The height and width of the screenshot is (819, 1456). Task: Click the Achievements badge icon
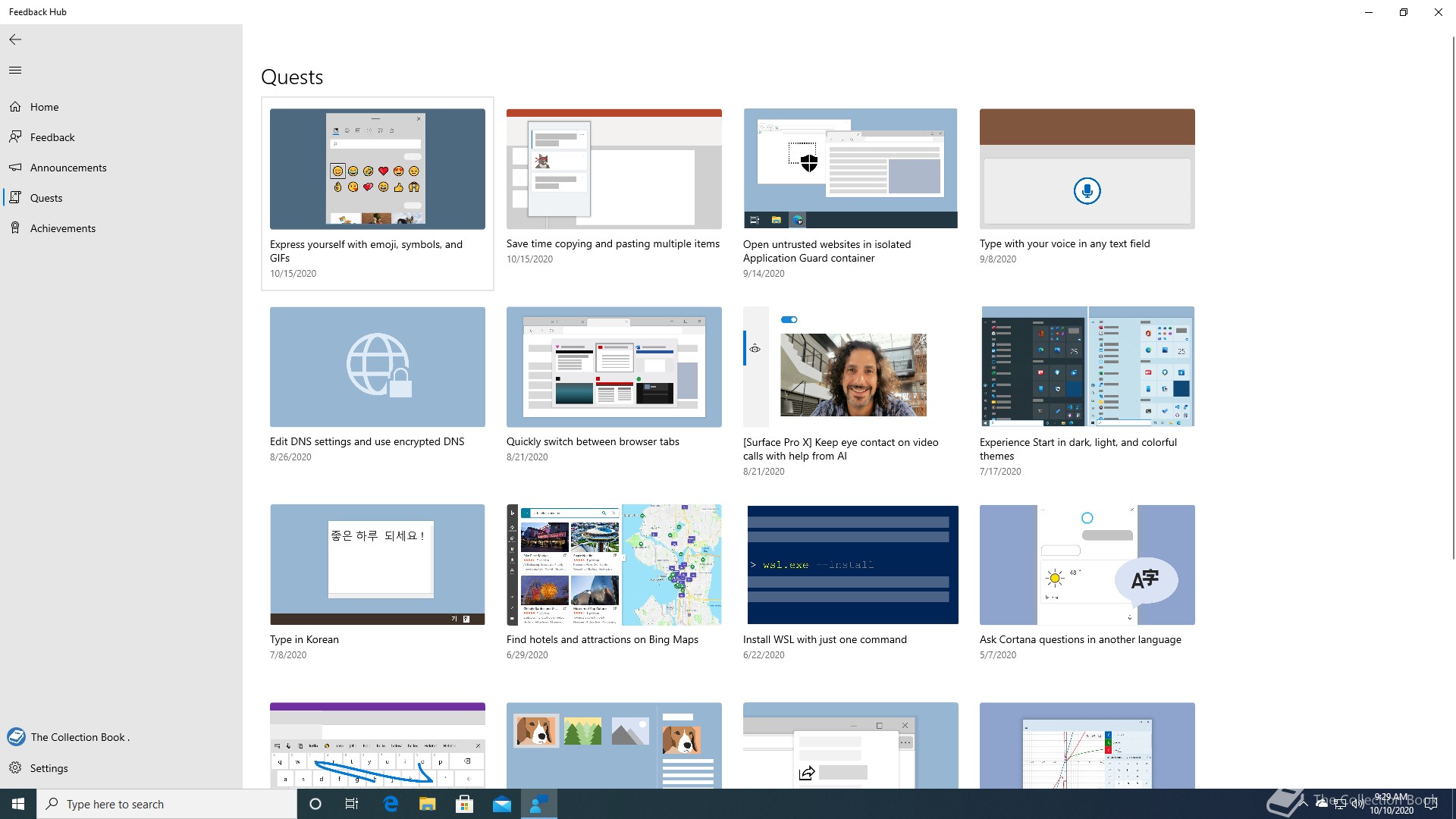15,228
